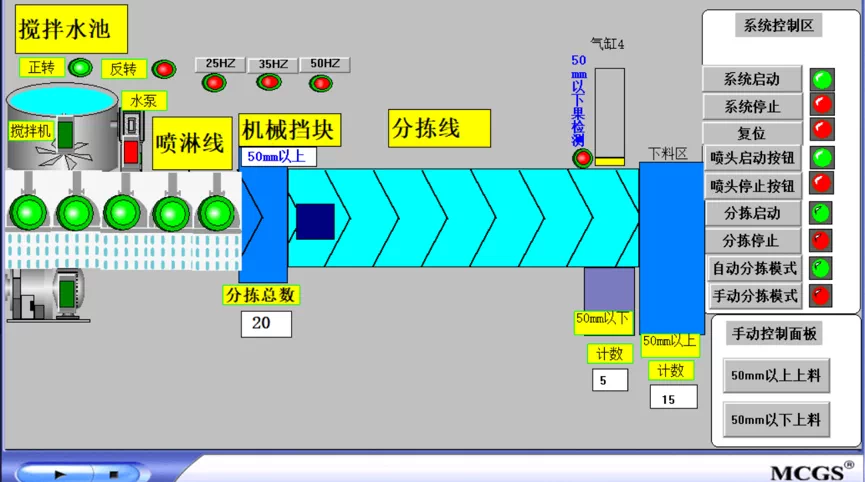Click the play button in bottom bar
This screenshot has width=865, height=482.
60,474
